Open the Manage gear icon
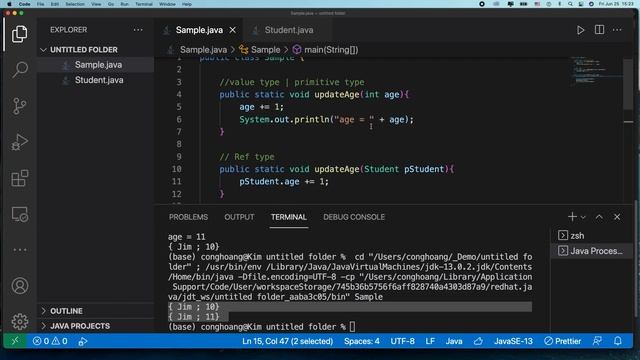This screenshot has width=640, height=360. coord(19,322)
